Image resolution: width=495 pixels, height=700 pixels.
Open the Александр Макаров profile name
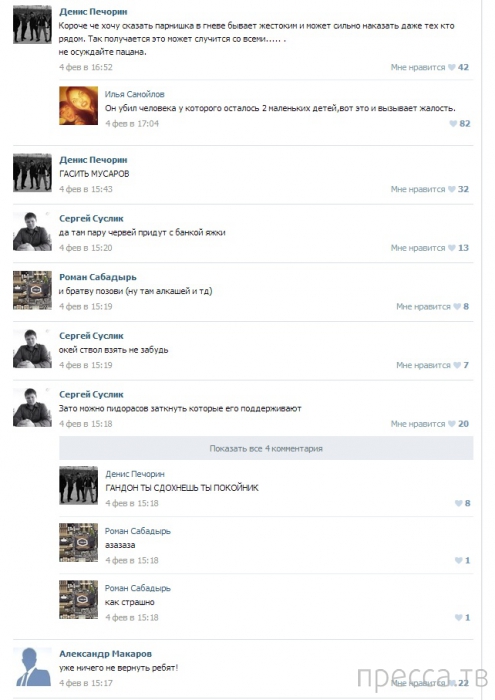point(105,654)
